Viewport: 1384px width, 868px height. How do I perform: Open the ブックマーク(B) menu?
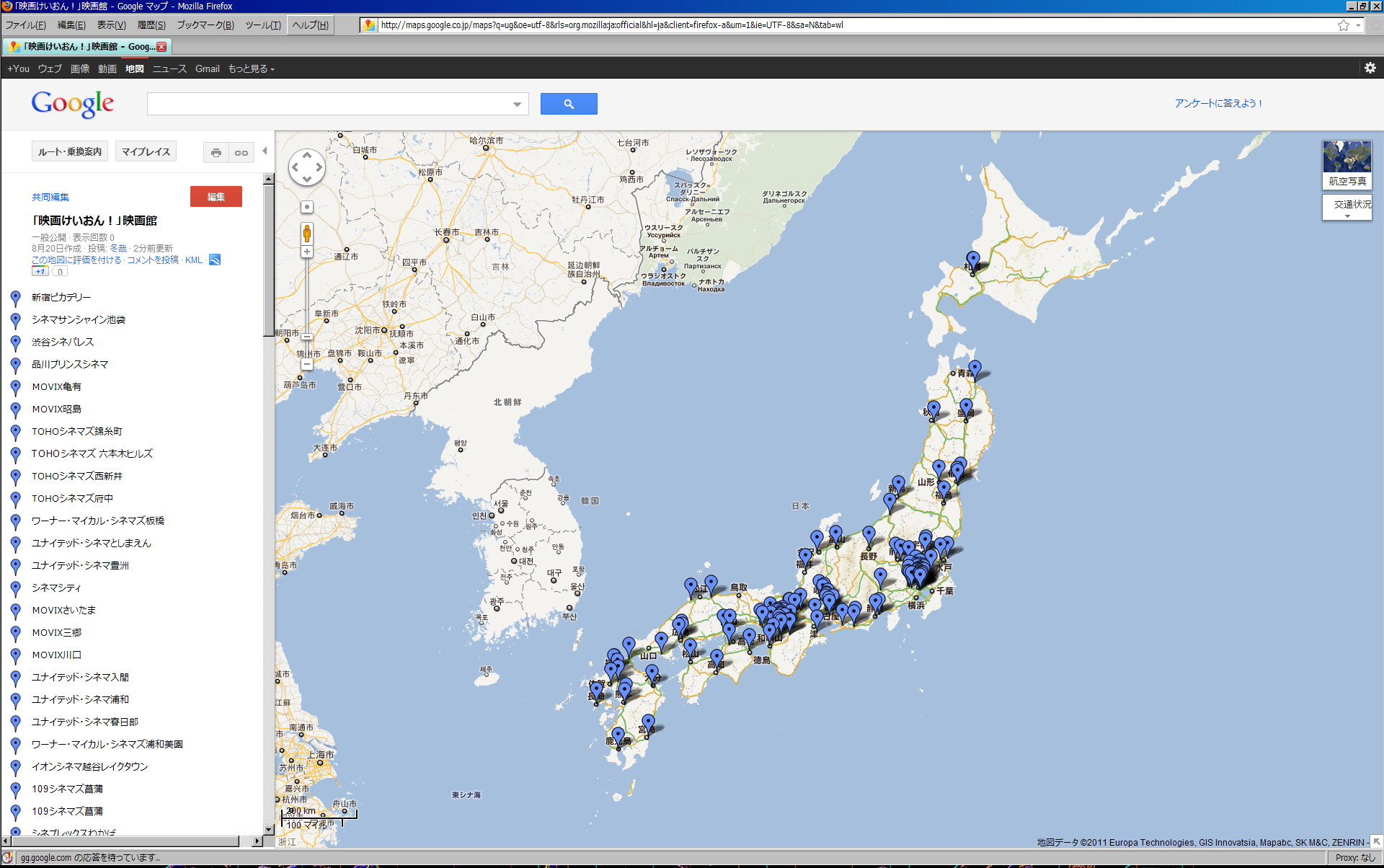(205, 25)
